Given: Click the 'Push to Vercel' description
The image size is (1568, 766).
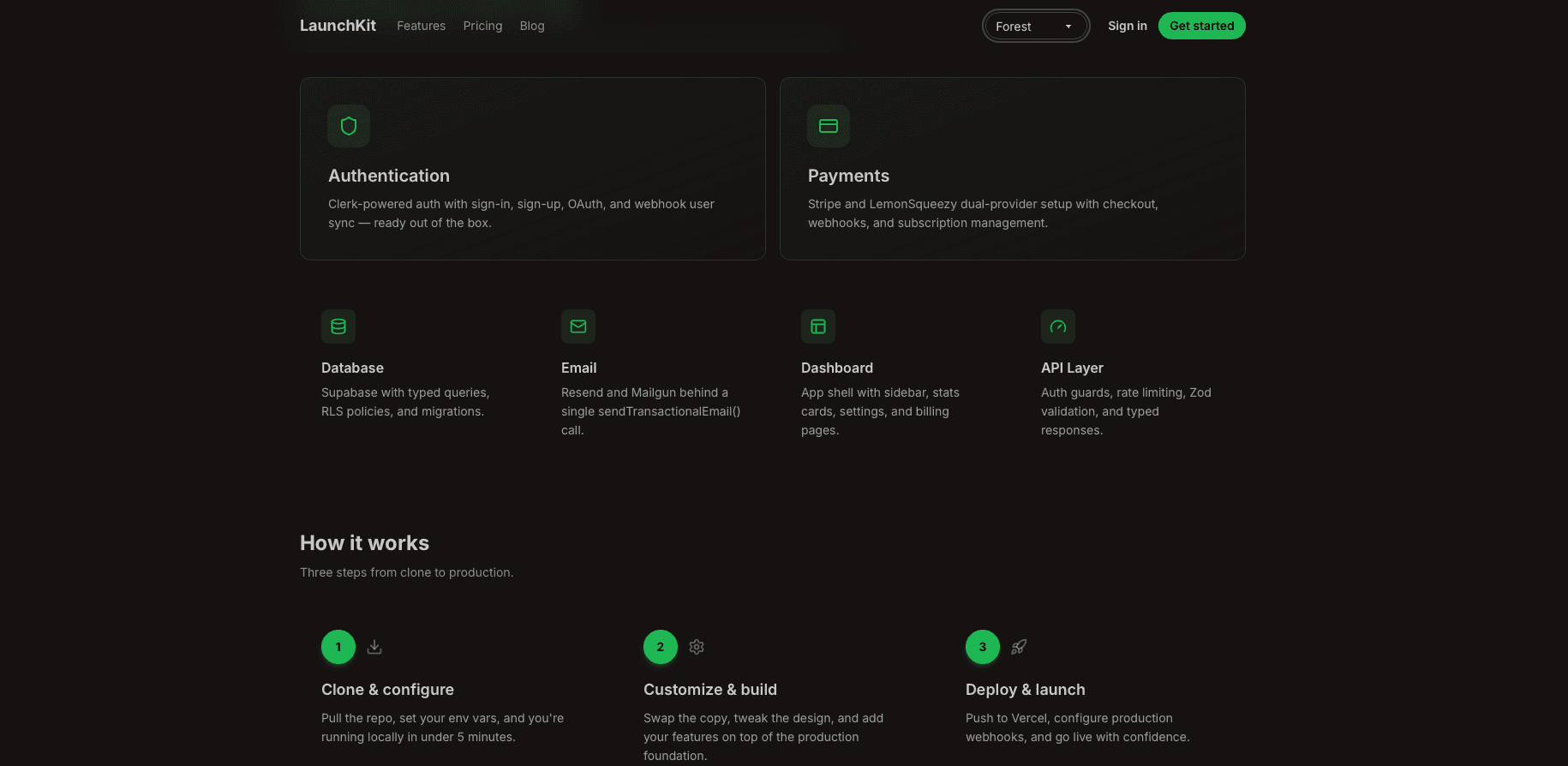Looking at the screenshot, I should (x=1078, y=727).
